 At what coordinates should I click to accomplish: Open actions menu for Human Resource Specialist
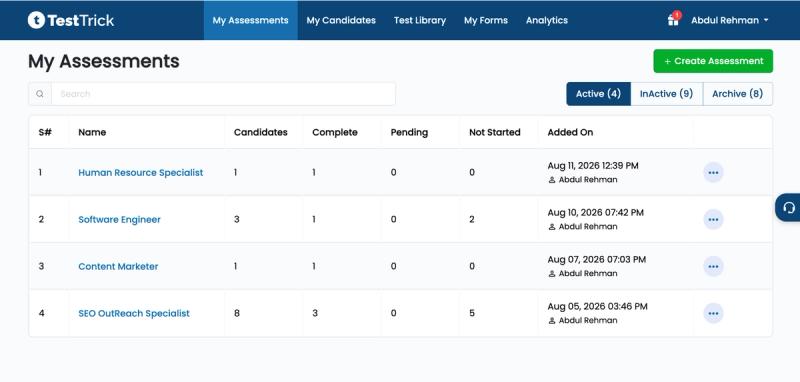click(713, 172)
